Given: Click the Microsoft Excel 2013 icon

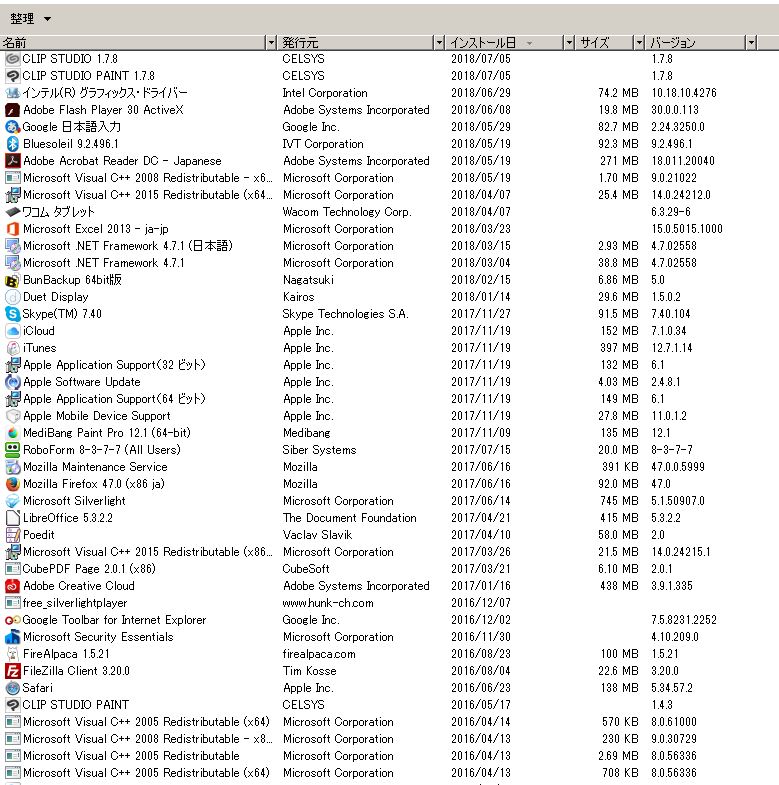Looking at the screenshot, I should 13,229.
